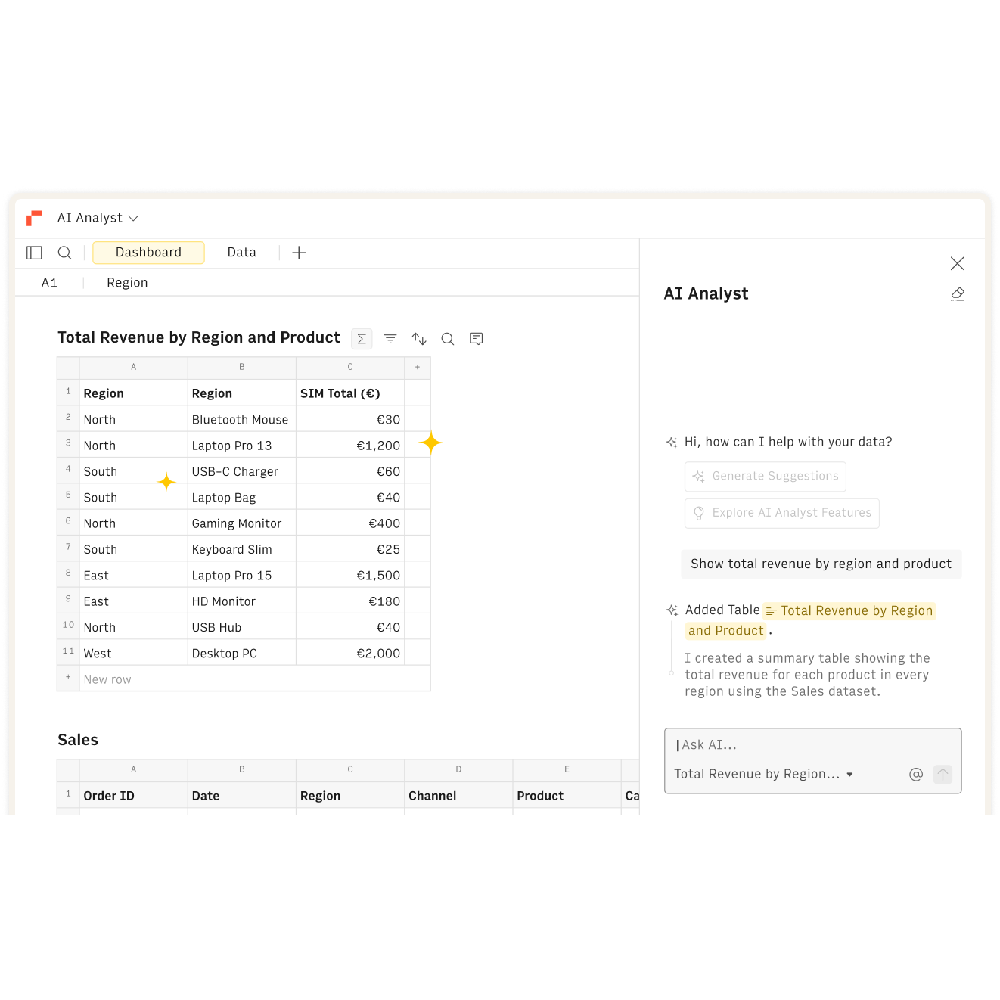Open the Total Revenue by Region context dropdown
The image size is (1000, 1000).
tap(763, 774)
